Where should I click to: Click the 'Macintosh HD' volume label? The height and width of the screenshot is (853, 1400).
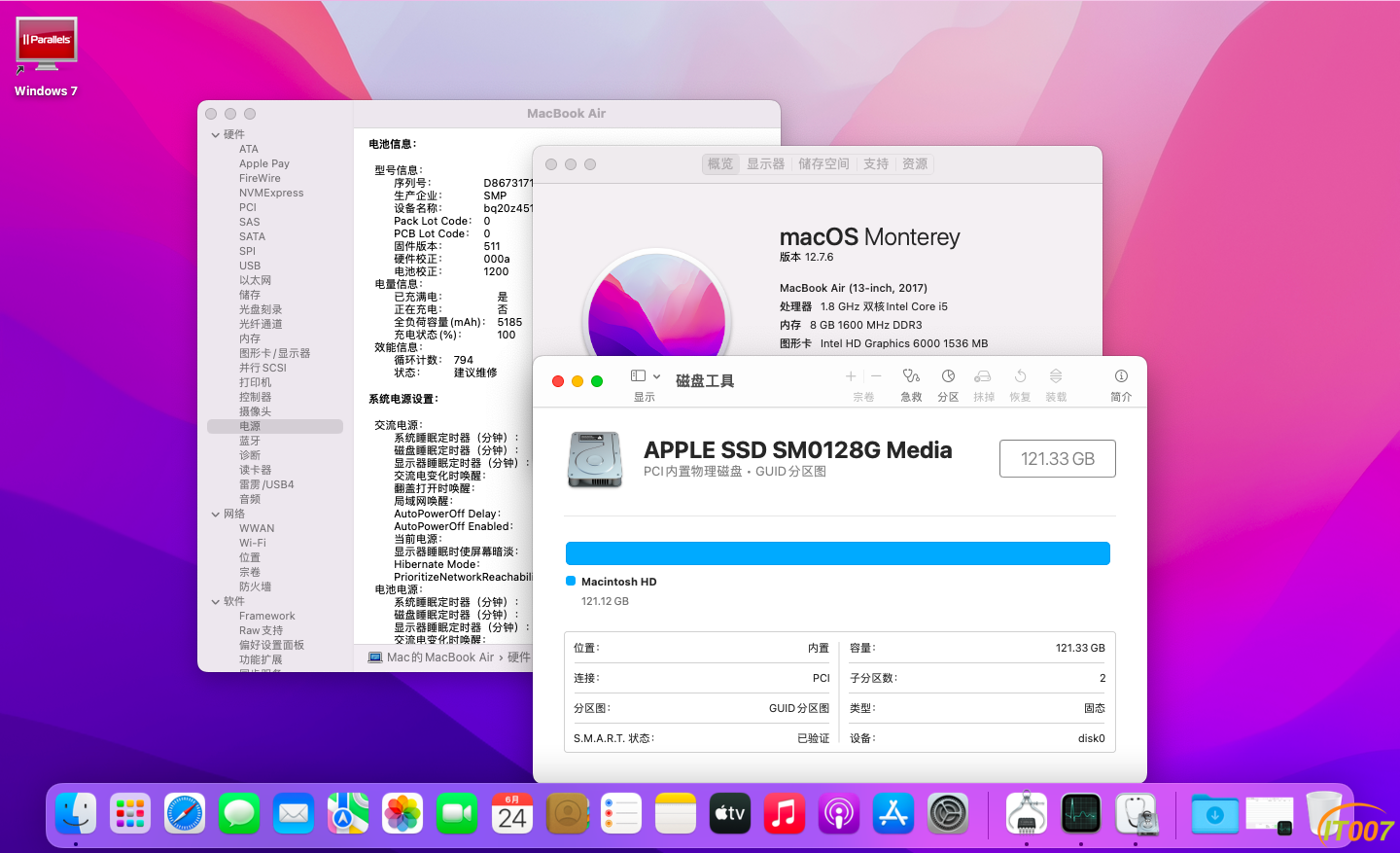pyautogui.click(x=619, y=582)
